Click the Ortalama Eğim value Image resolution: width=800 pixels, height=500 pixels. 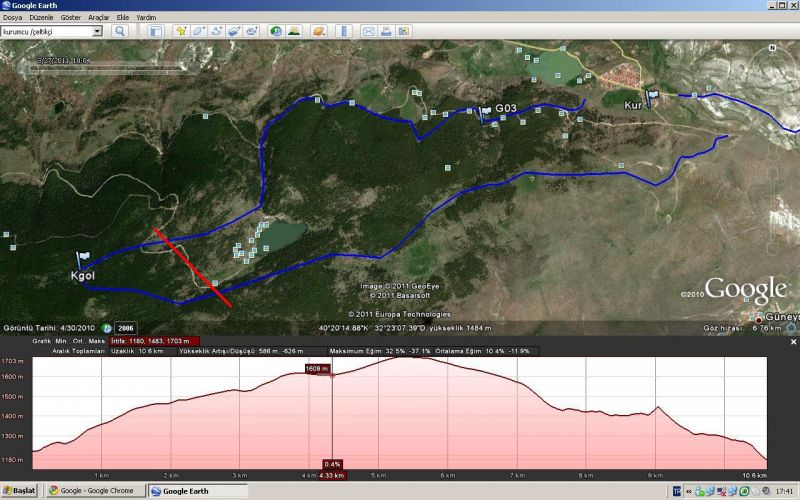(483, 351)
